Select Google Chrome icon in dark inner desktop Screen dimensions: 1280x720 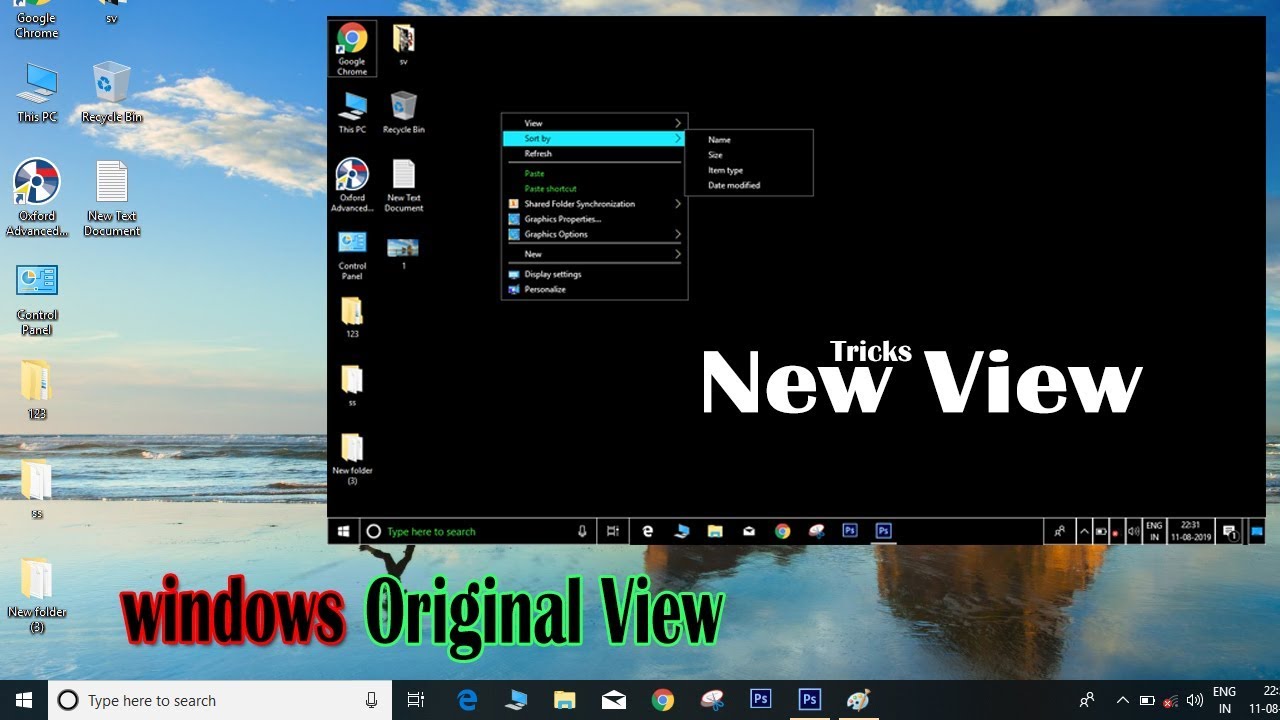352,49
